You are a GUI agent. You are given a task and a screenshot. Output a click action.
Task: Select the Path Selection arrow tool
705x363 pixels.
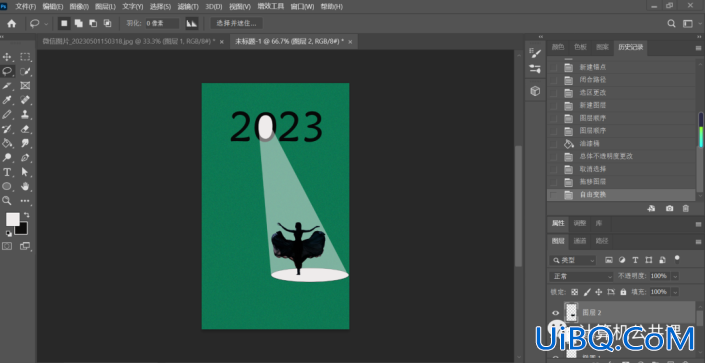(25, 172)
